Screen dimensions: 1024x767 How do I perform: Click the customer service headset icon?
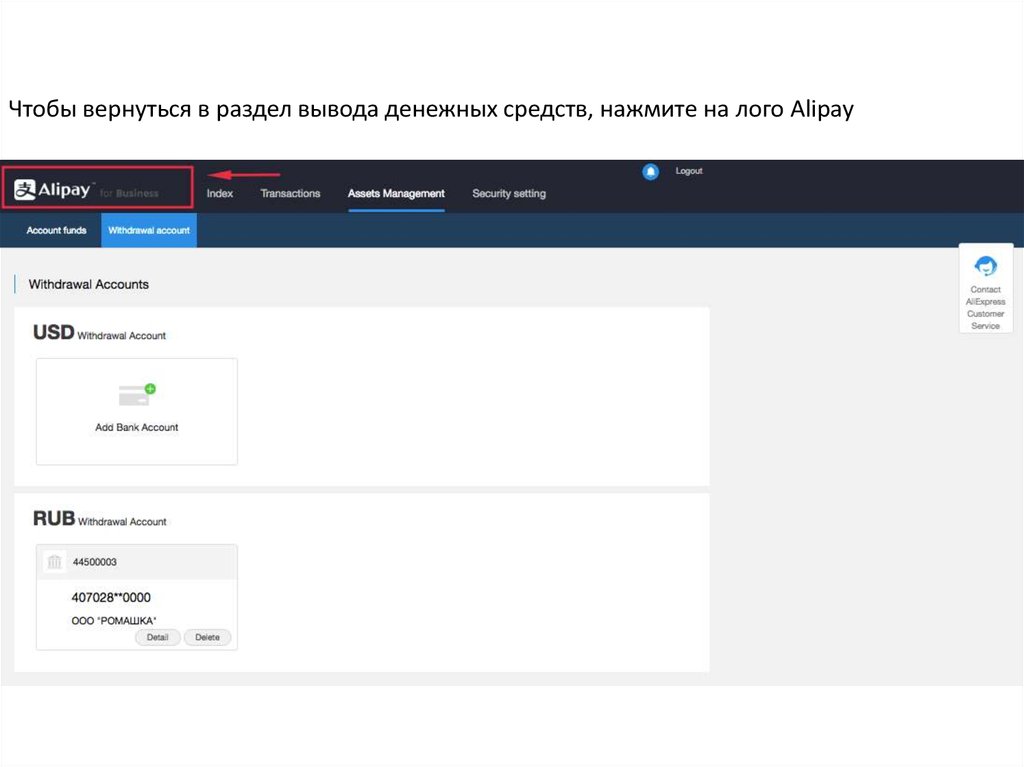[985, 266]
